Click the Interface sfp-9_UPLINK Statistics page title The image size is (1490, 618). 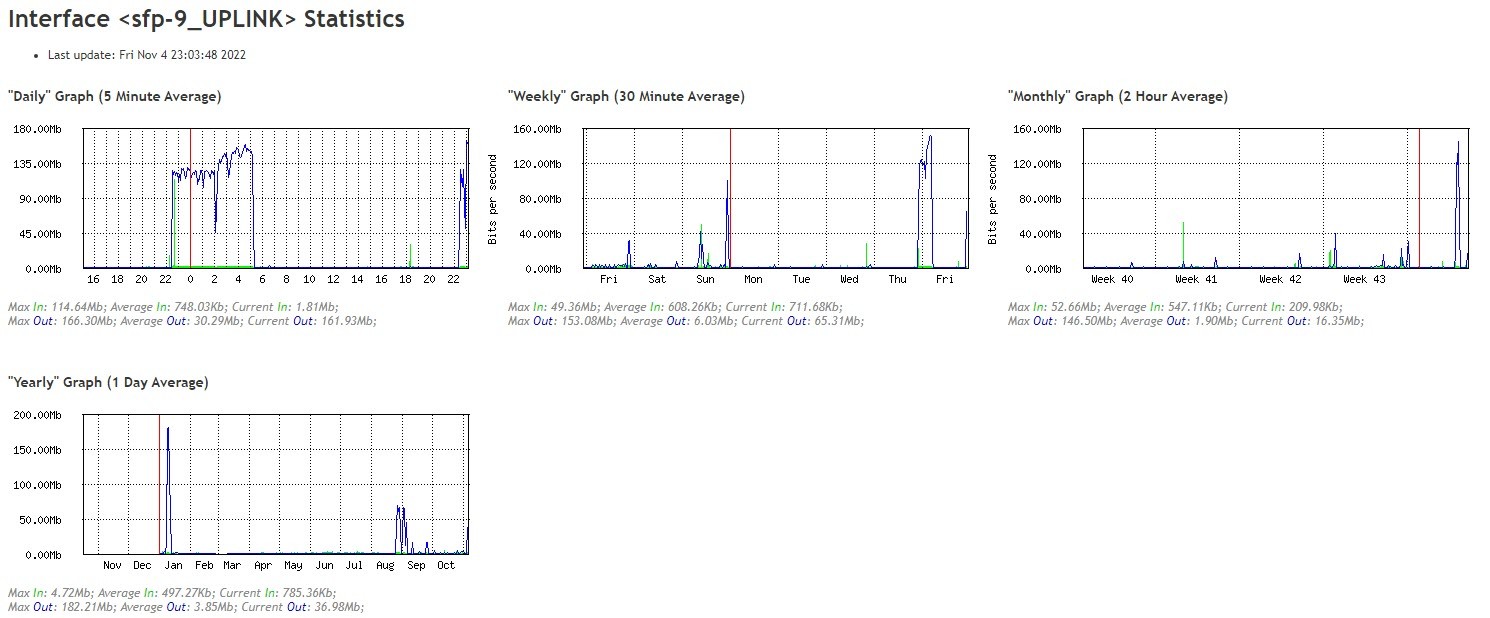click(x=206, y=19)
